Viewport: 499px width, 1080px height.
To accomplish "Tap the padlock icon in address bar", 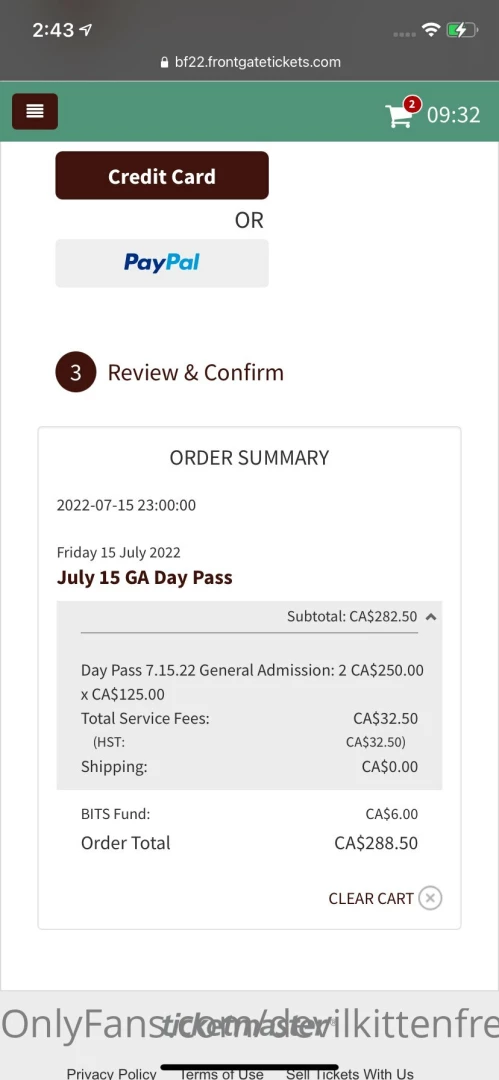I will click(164, 63).
